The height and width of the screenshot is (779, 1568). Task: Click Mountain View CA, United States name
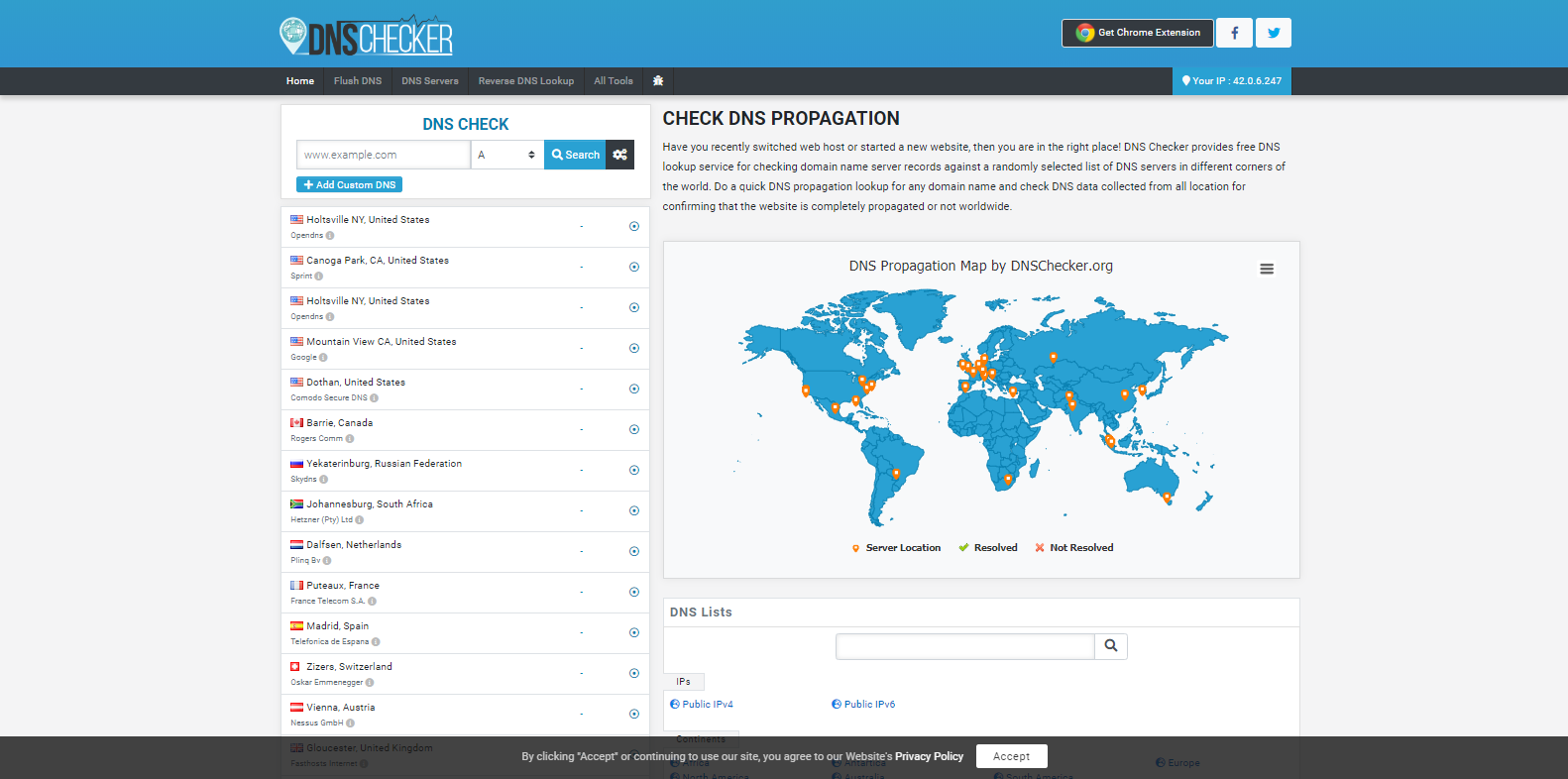point(382,342)
